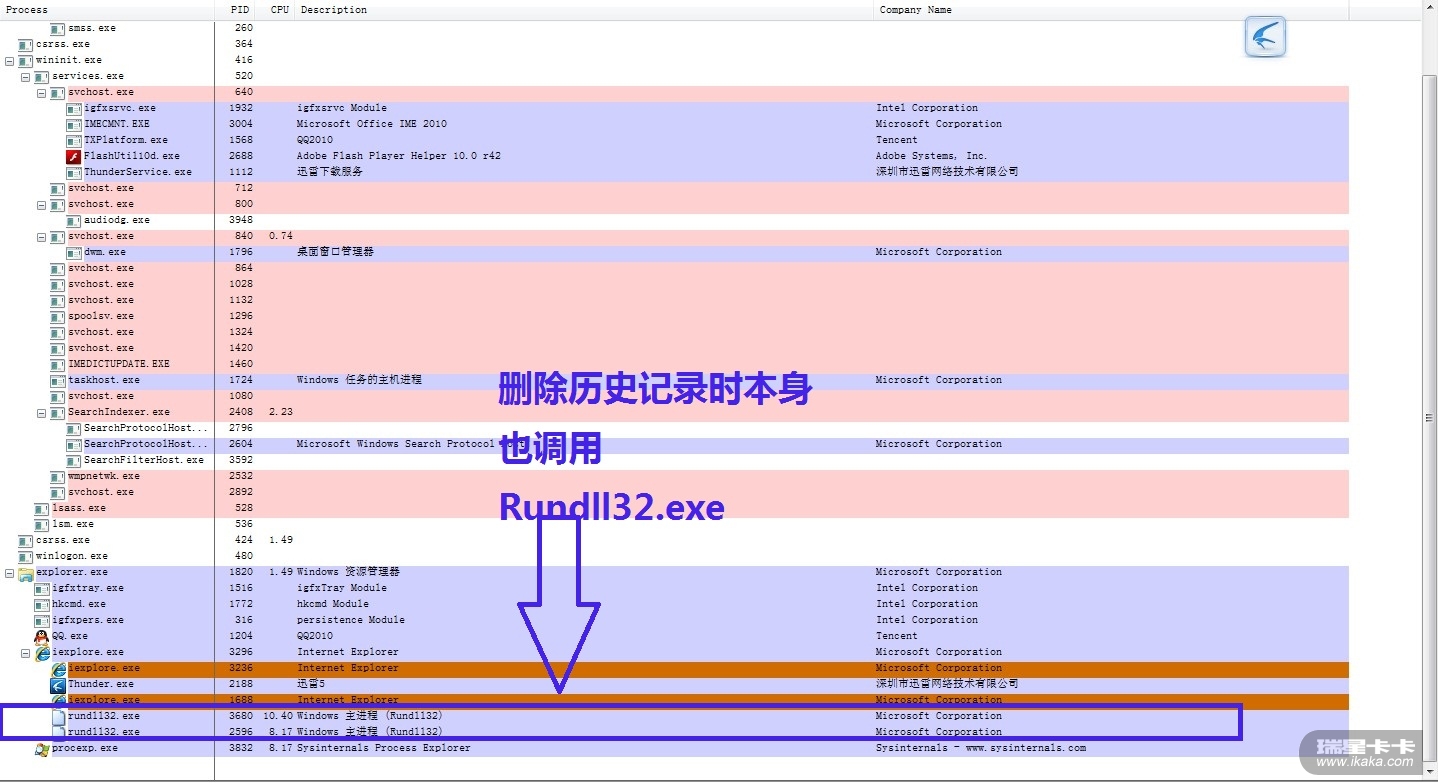Image resolution: width=1438 pixels, height=783 pixels.
Task: Click the icon beside winlogon.exe
Action: point(25,556)
